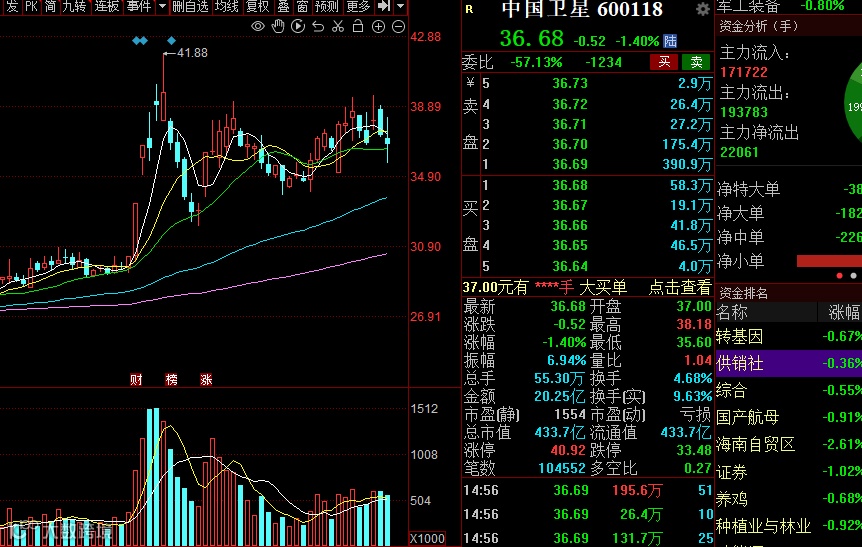
Task: Click sell level 1 price 36.69
Action: pyautogui.click(x=570, y=164)
